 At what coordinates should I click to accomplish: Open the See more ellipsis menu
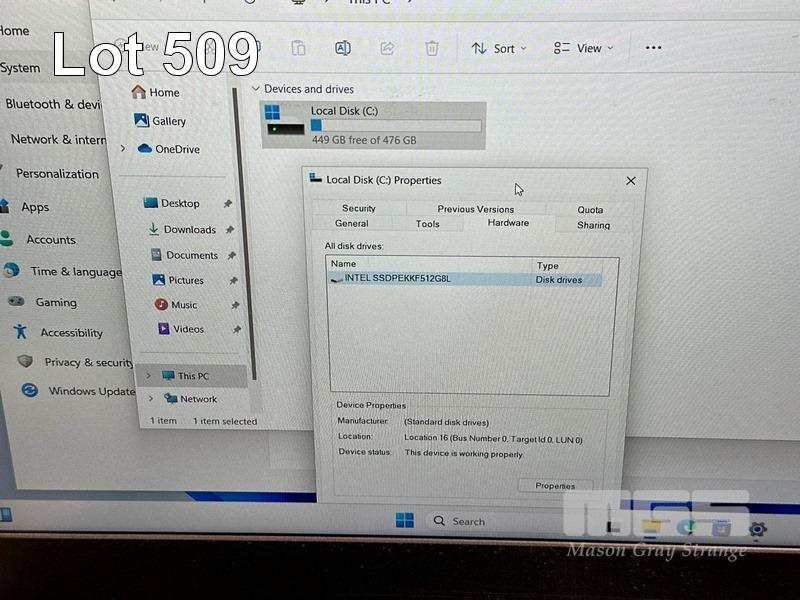(653, 48)
